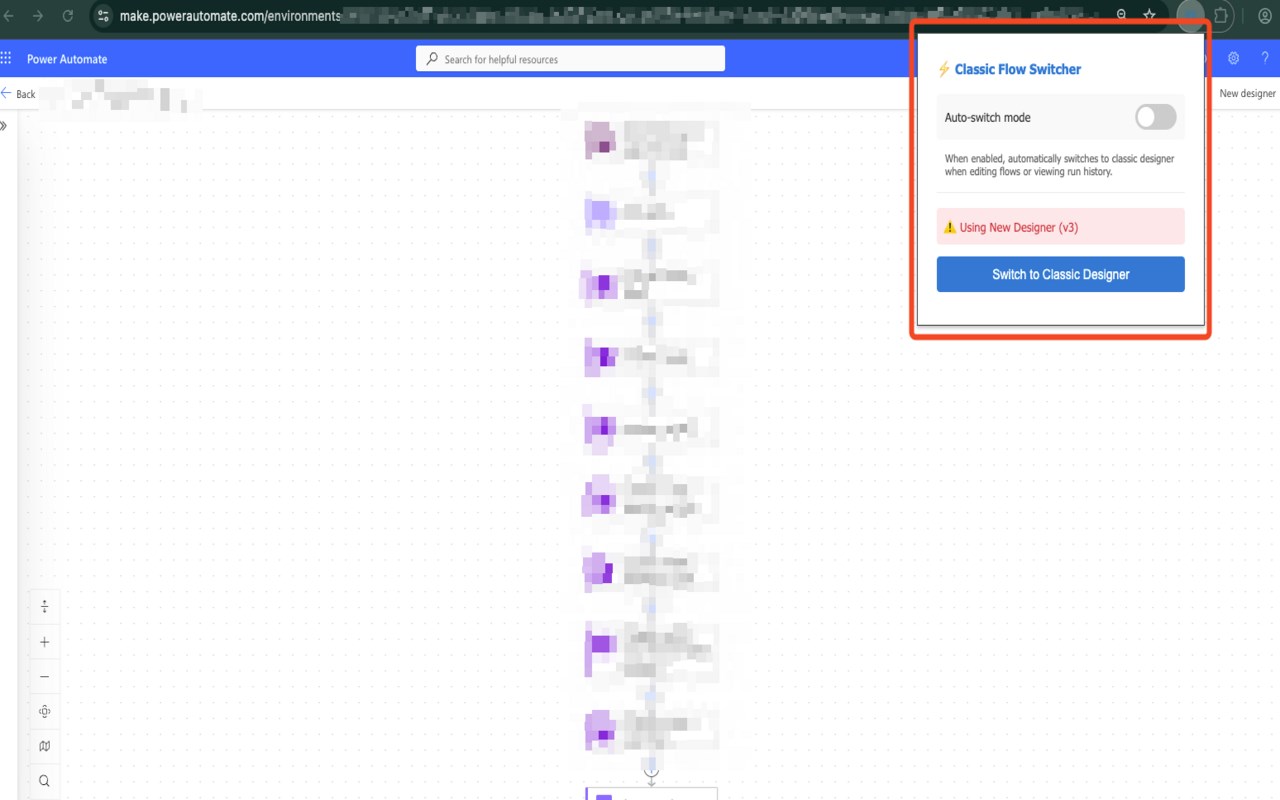Click the Power Automate home title
This screenshot has width=1280, height=800.
click(67, 59)
